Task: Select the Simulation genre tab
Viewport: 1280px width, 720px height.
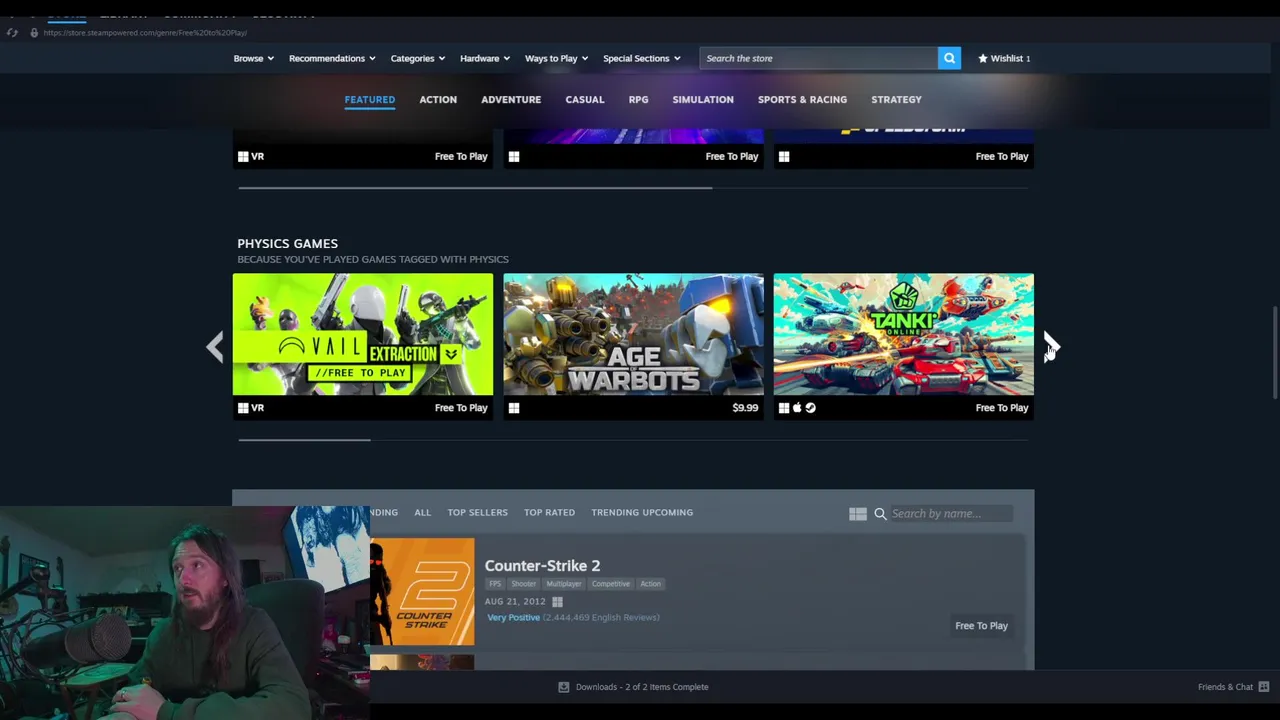Action: 703,99
